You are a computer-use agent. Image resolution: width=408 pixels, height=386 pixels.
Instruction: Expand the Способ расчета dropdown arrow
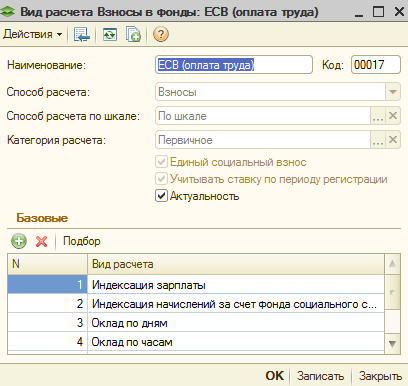pyautogui.click(x=393, y=92)
